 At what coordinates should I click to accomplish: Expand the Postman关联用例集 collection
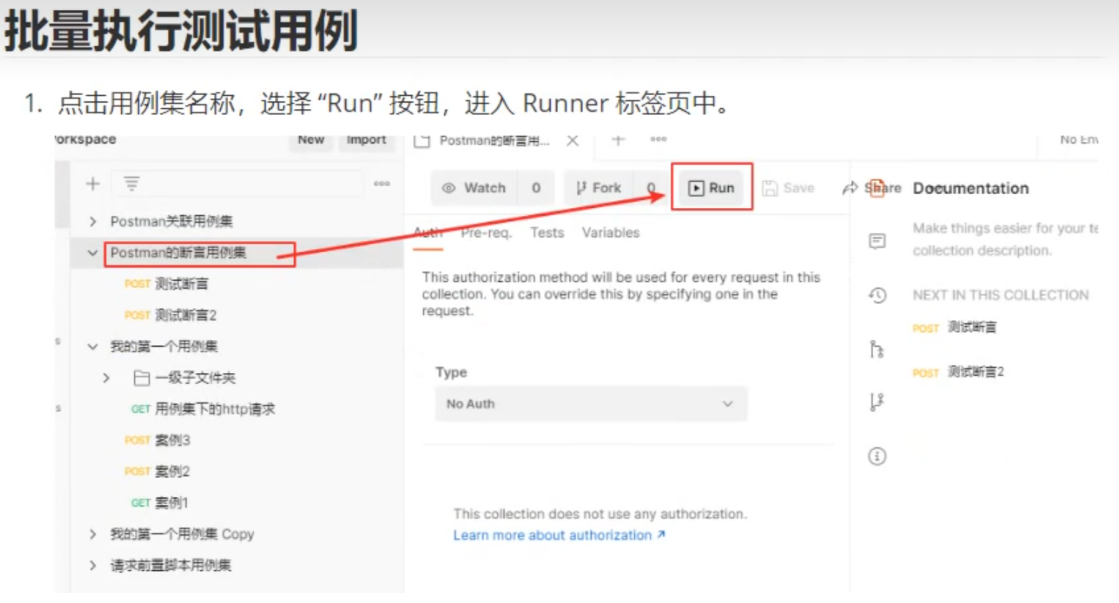pyautogui.click(x=93, y=222)
